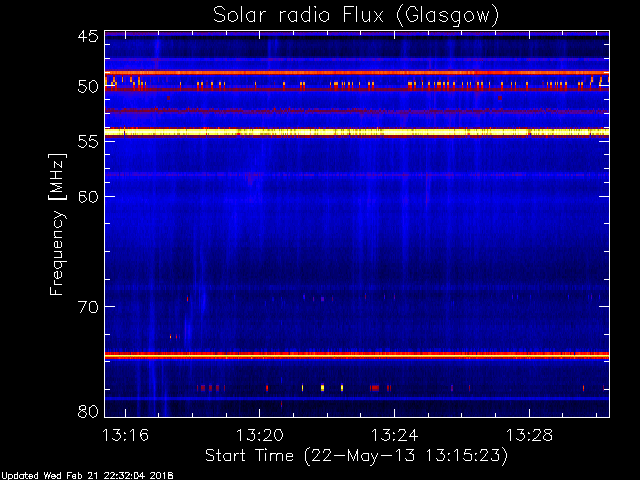Click the 13:28 time tick label
This screenshot has height=480, width=640.
529,435
